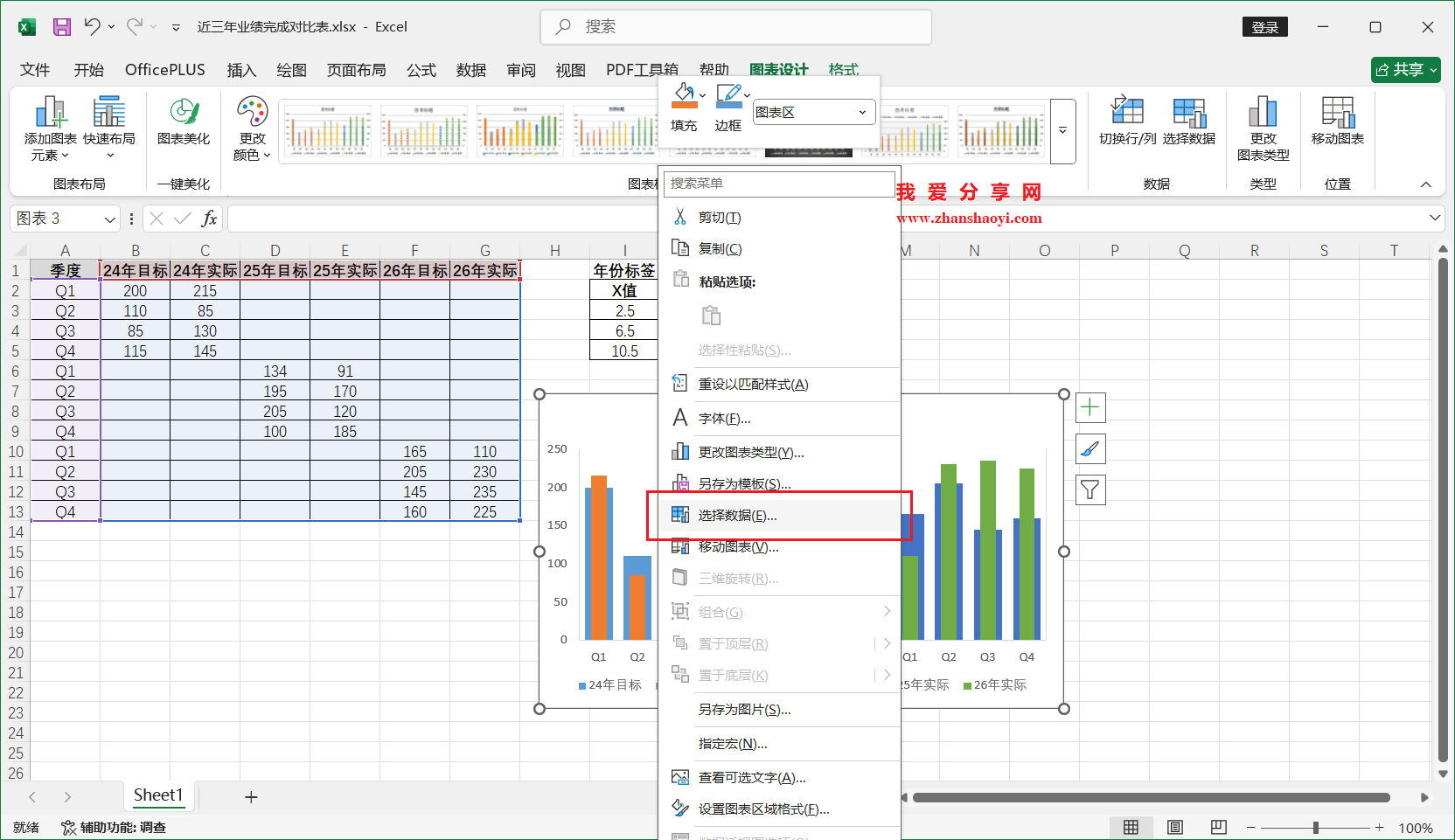The height and width of the screenshot is (840, 1455).
Task: Click the chart filters funnel button
Action: coord(1090,489)
